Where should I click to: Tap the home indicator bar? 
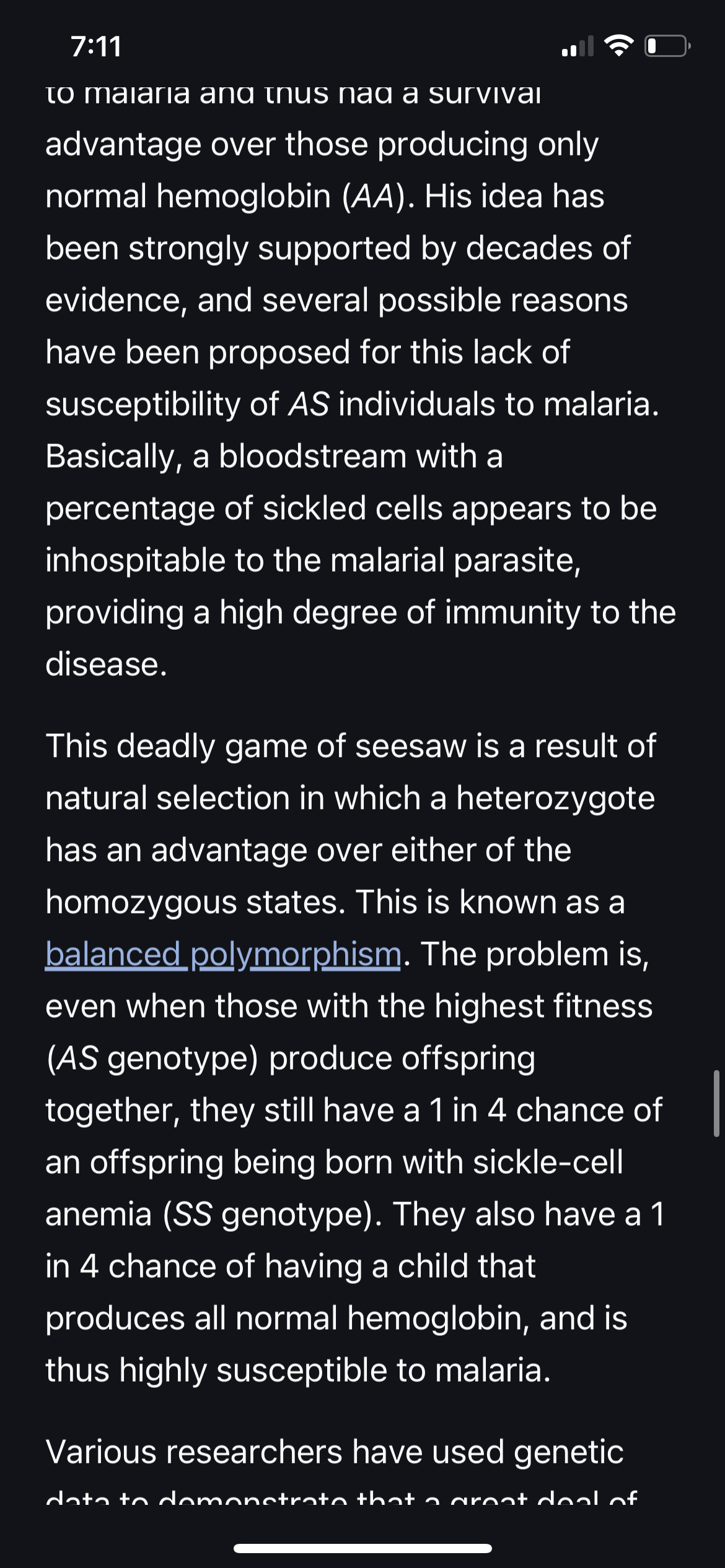[x=362, y=1548]
